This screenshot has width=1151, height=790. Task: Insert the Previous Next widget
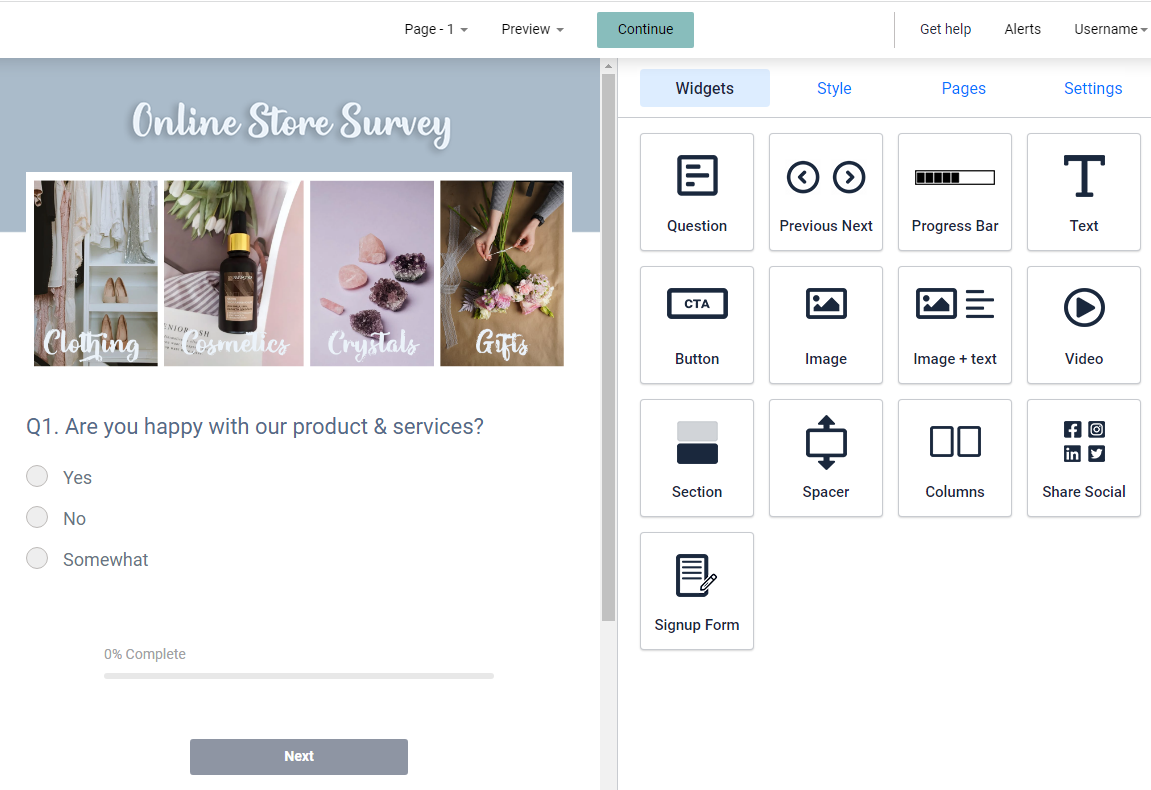coord(826,192)
